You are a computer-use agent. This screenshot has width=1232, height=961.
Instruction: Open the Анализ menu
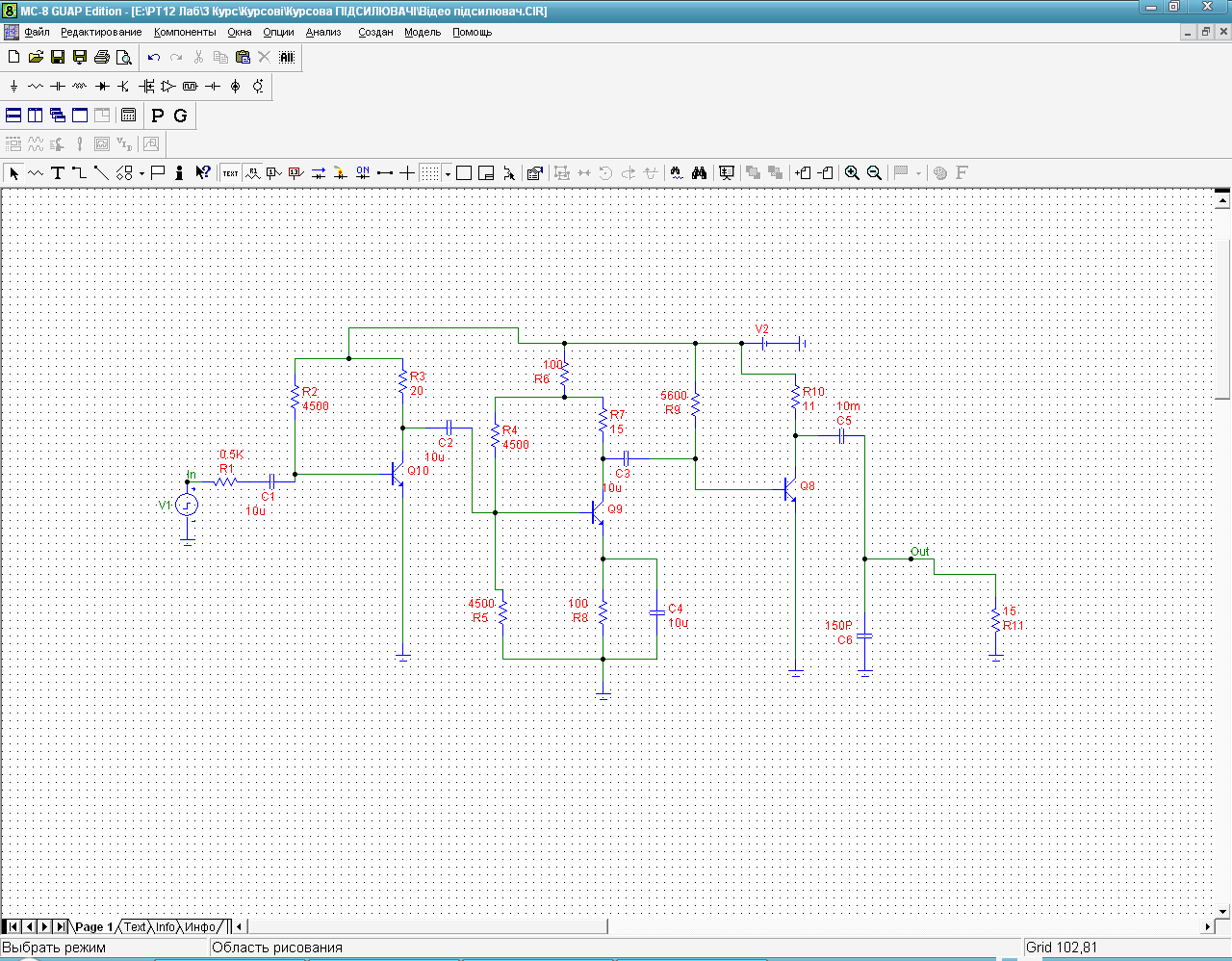(323, 32)
